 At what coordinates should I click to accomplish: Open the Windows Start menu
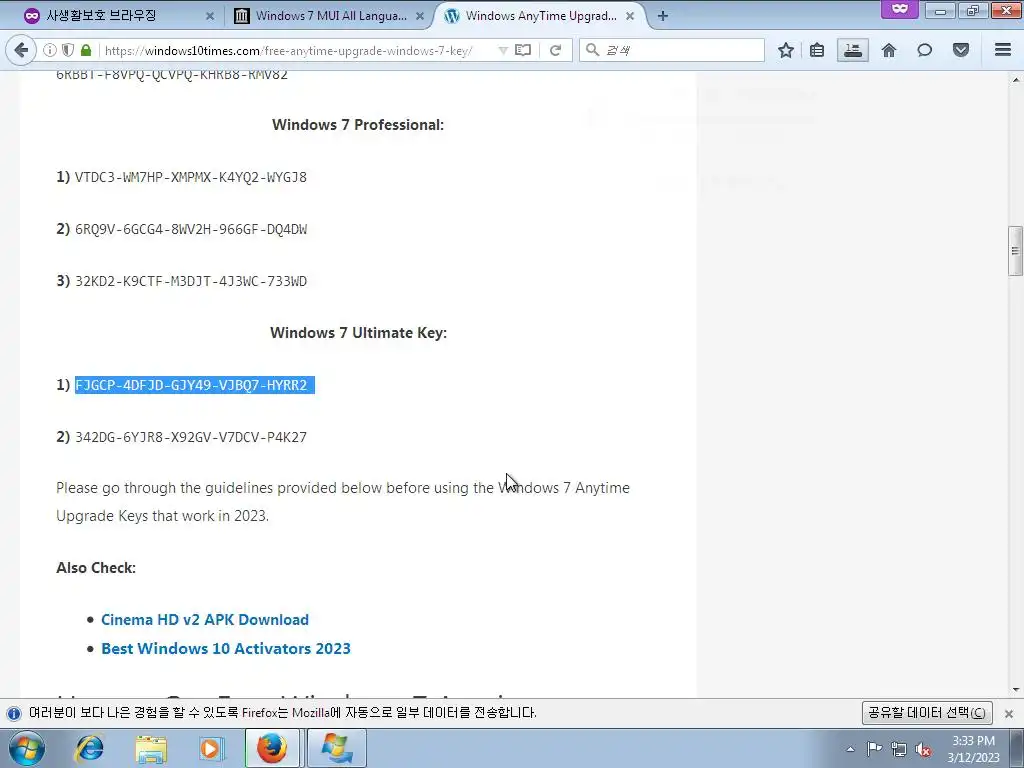27,748
